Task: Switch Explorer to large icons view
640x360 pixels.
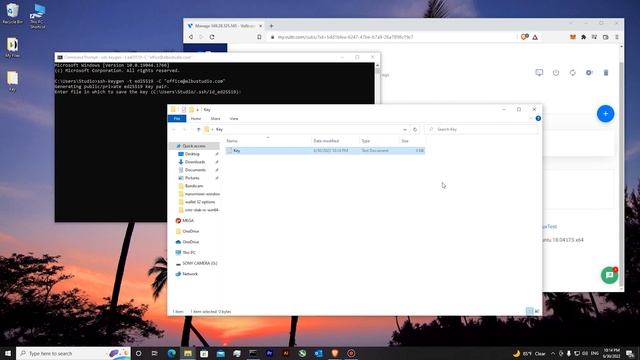Action: tap(537, 311)
